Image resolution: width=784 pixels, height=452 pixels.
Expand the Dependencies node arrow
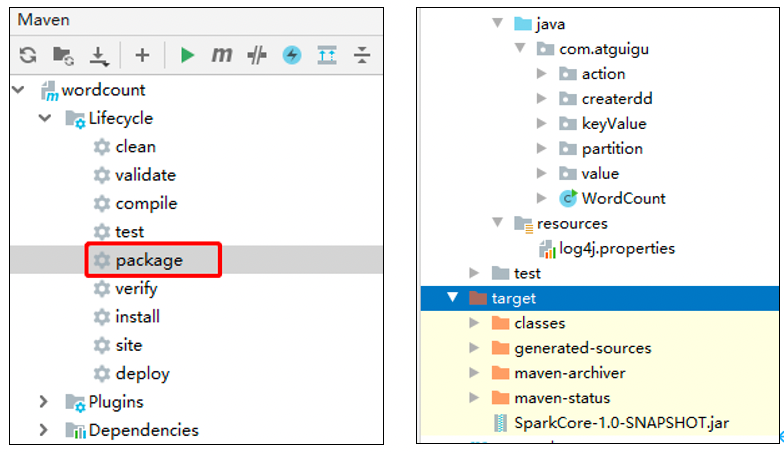(44, 430)
